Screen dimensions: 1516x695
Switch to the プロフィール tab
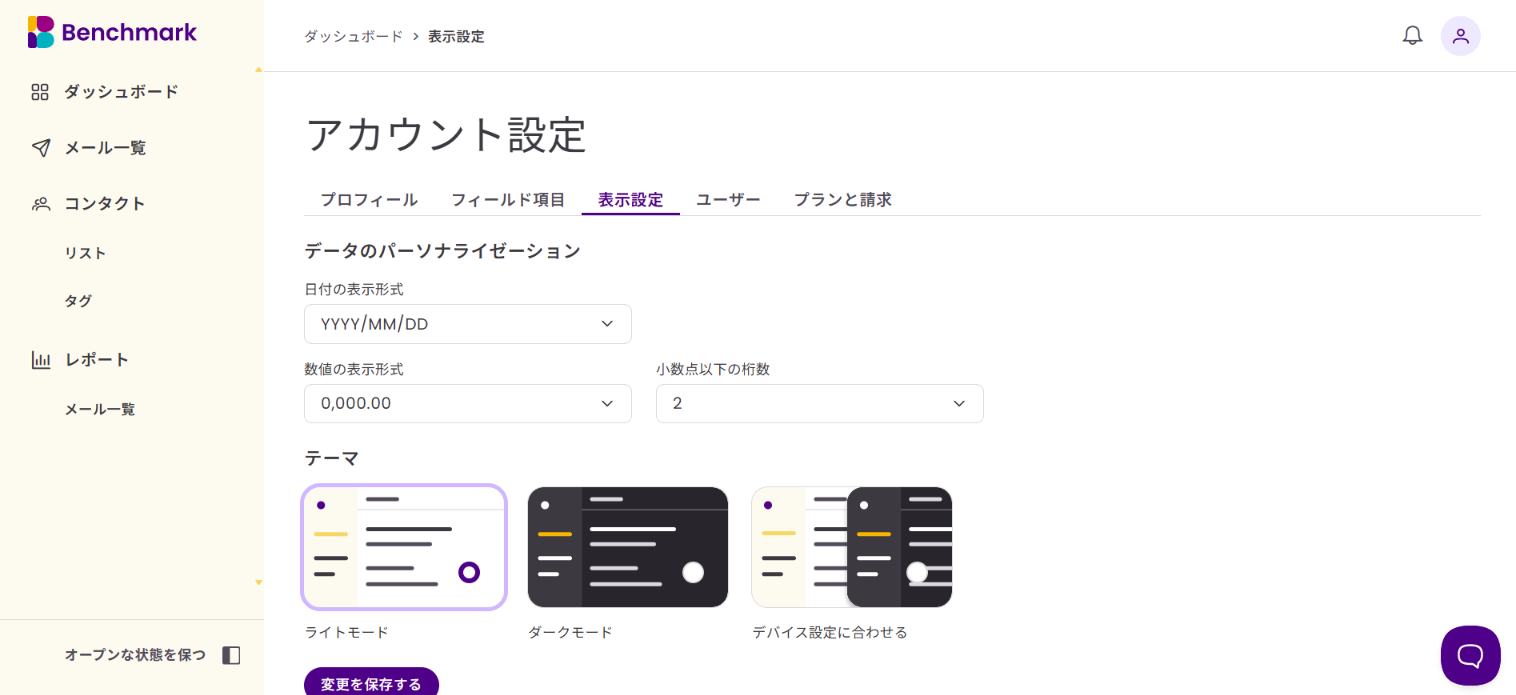click(x=369, y=199)
